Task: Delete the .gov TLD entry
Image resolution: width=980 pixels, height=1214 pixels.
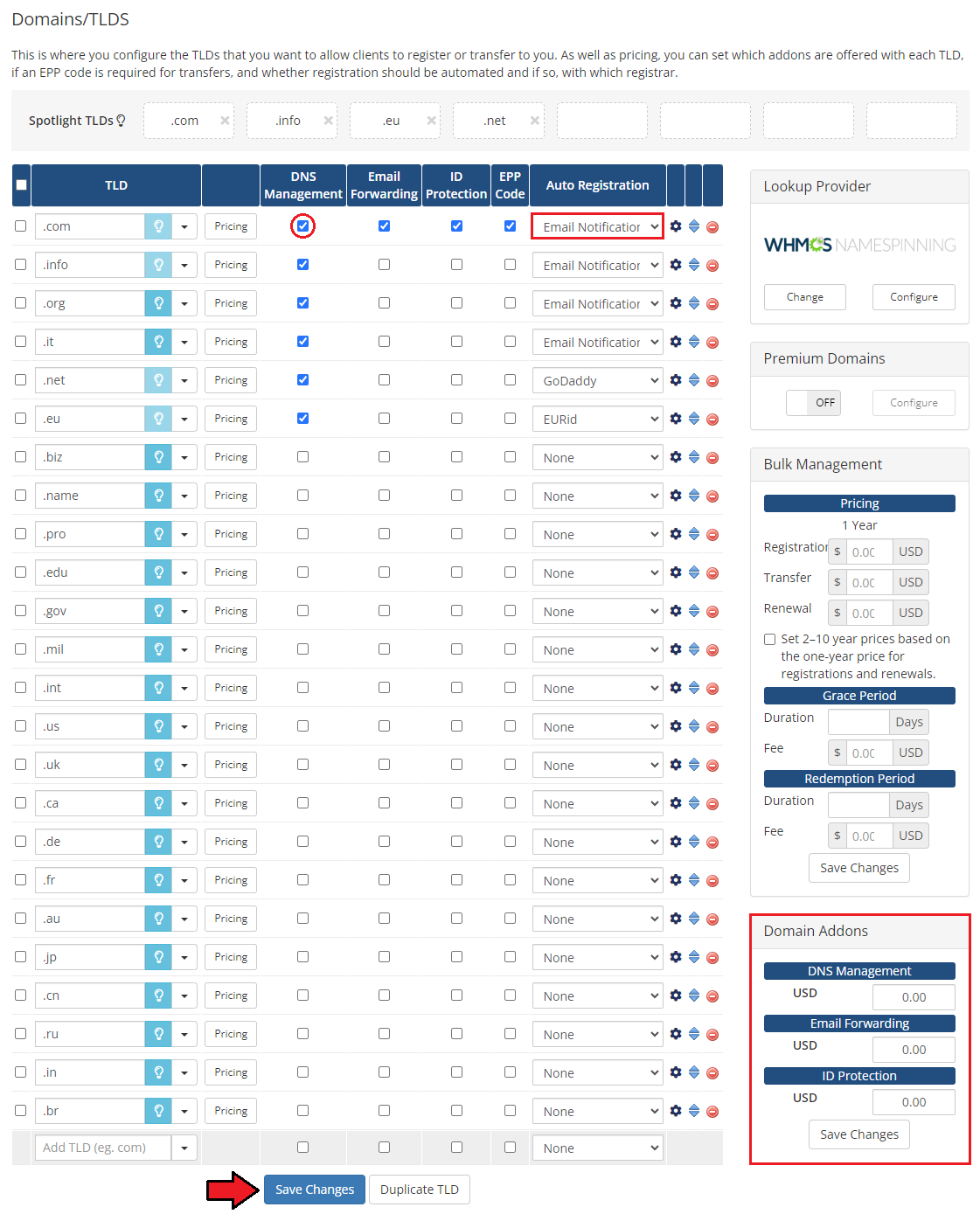Action: pyautogui.click(x=712, y=612)
